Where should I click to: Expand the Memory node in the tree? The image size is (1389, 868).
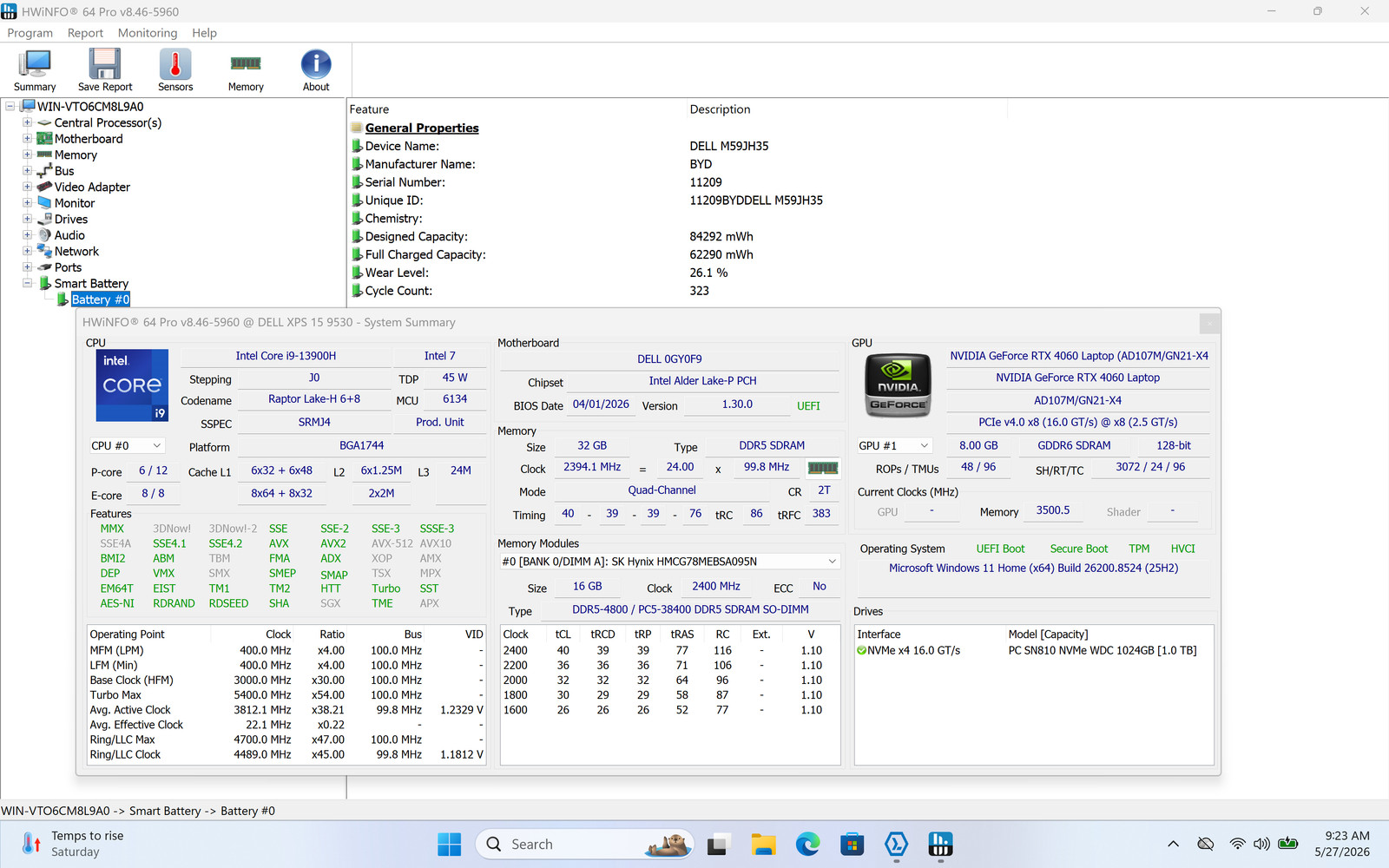[27, 155]
